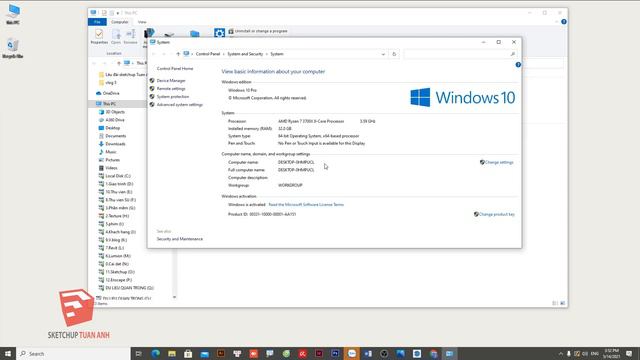Open Mail app from taskbar
This screenshot has height=360, width=640.
pos(204,353)
